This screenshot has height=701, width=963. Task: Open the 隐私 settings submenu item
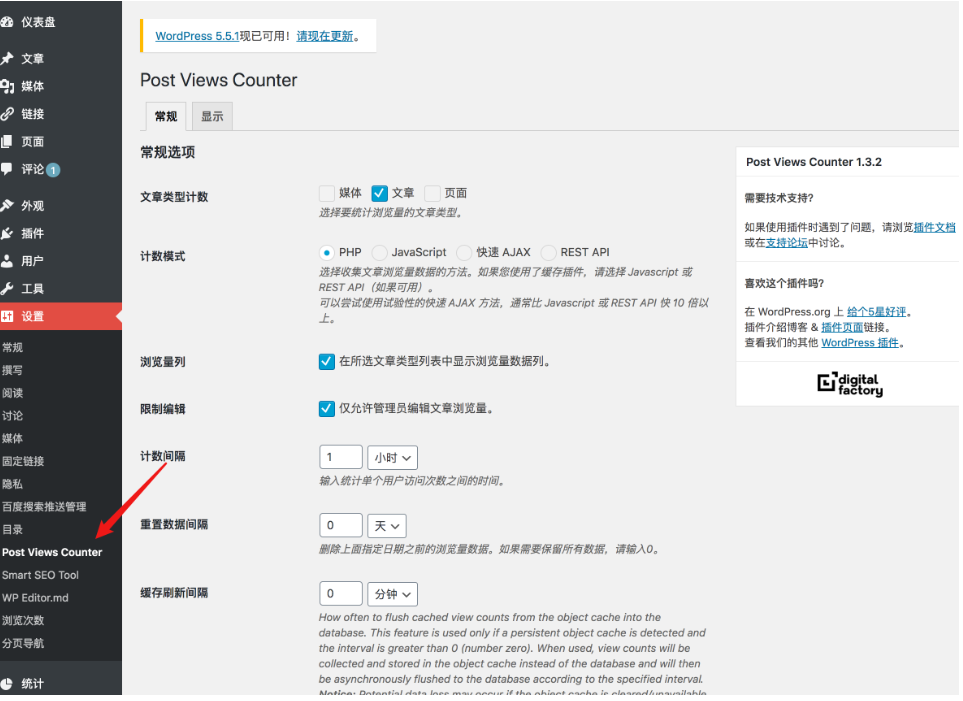click(x=12, y=484)
